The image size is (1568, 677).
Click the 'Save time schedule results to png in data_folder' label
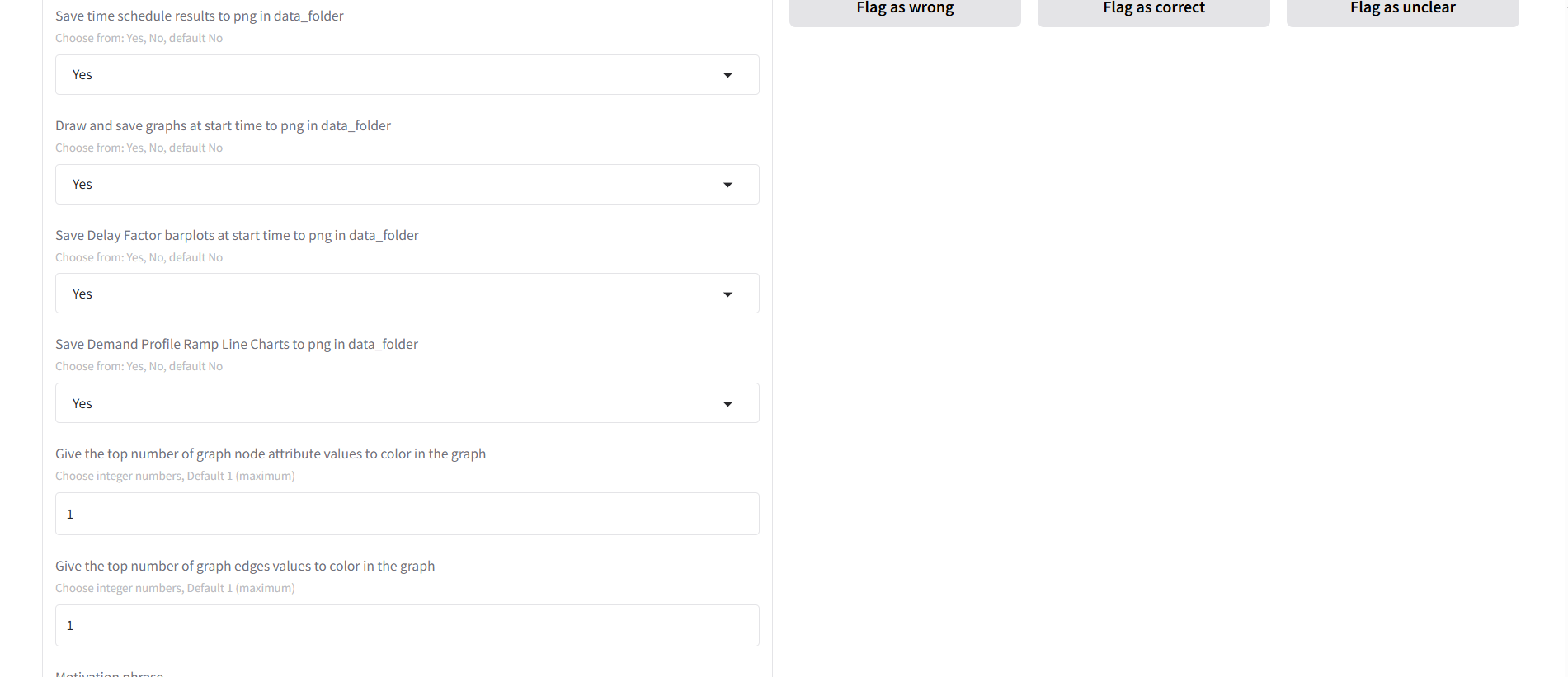pos(200,16)
